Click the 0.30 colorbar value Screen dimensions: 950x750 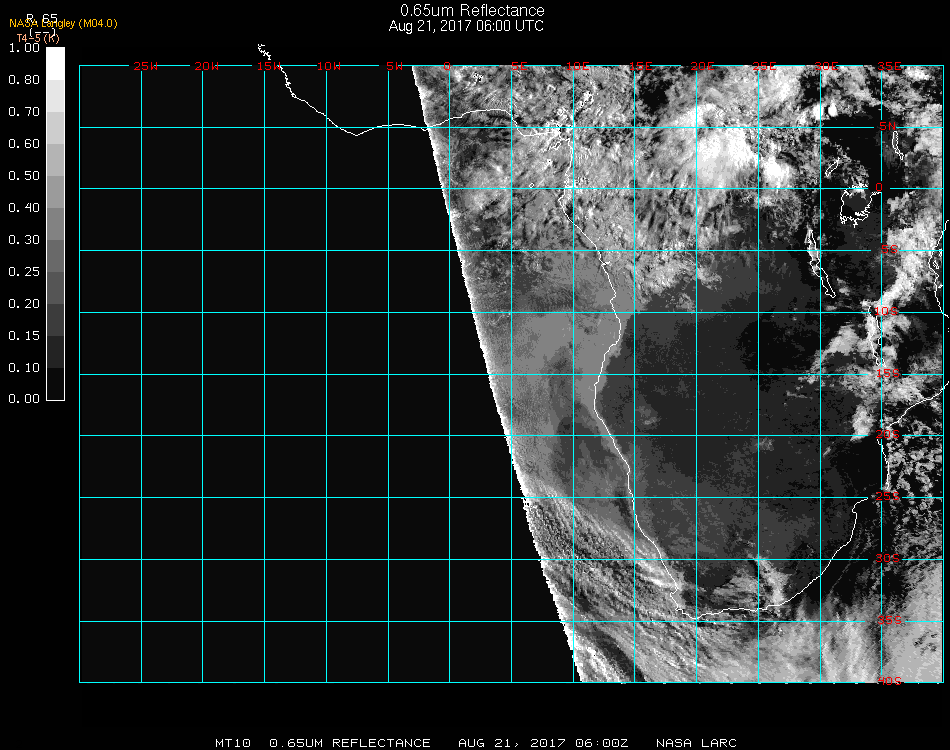pos(24,240)
